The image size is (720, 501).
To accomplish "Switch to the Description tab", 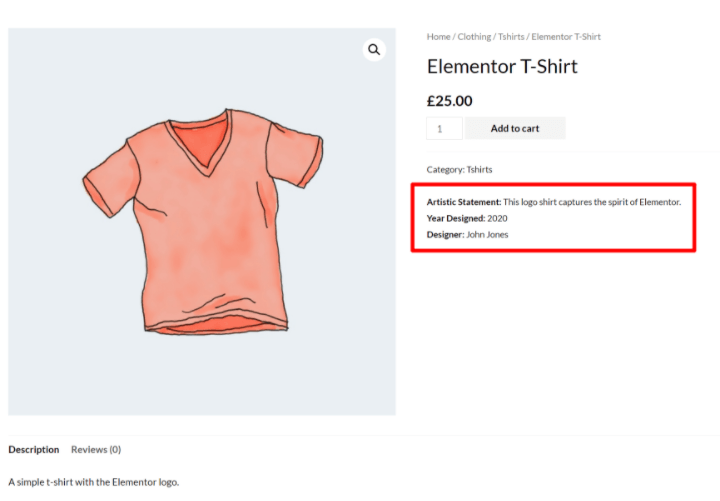I will 34,450.
